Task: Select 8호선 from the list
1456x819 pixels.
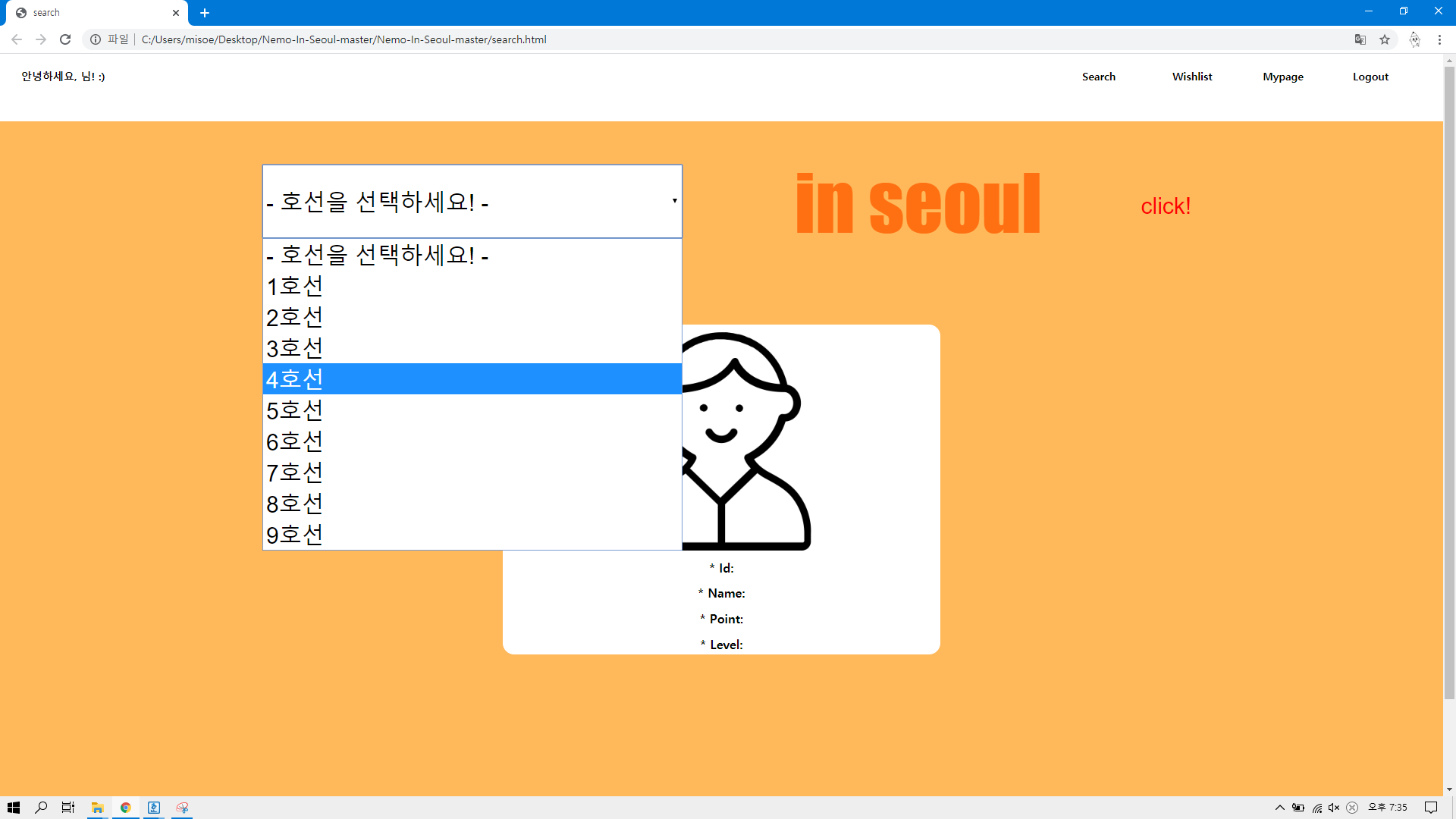Action: (472, 504)
